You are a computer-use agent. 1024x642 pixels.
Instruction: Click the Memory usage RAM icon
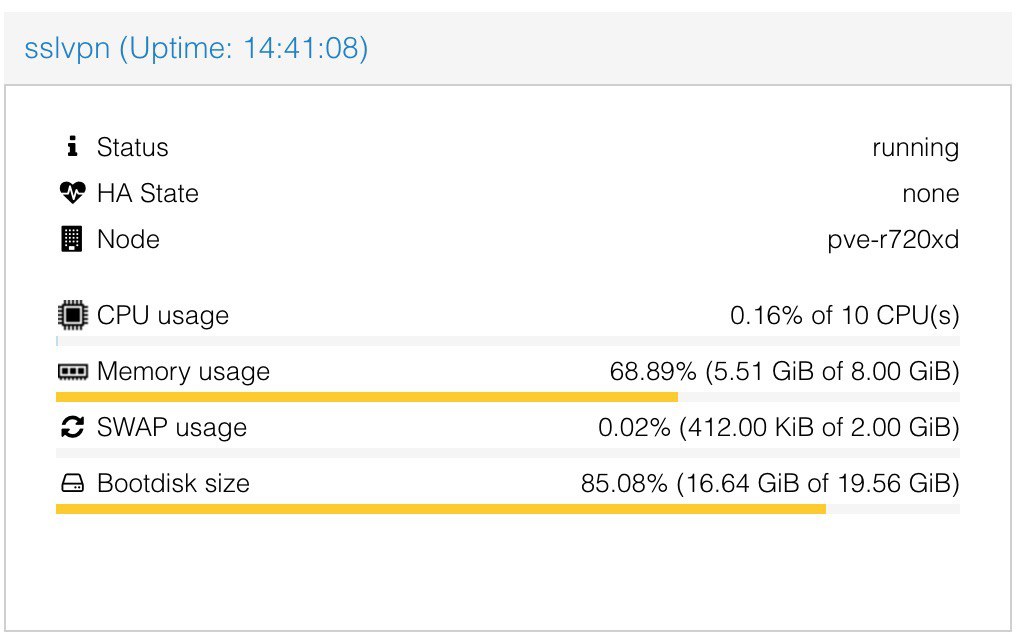(72, 372)
